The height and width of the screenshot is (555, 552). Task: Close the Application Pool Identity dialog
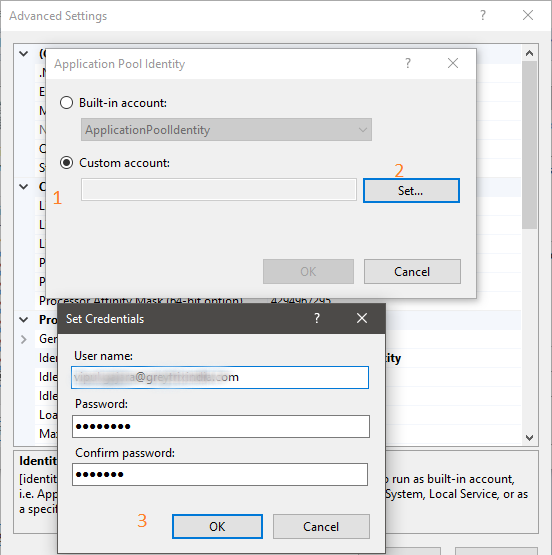pyautogui.click(x=453, y=63)
